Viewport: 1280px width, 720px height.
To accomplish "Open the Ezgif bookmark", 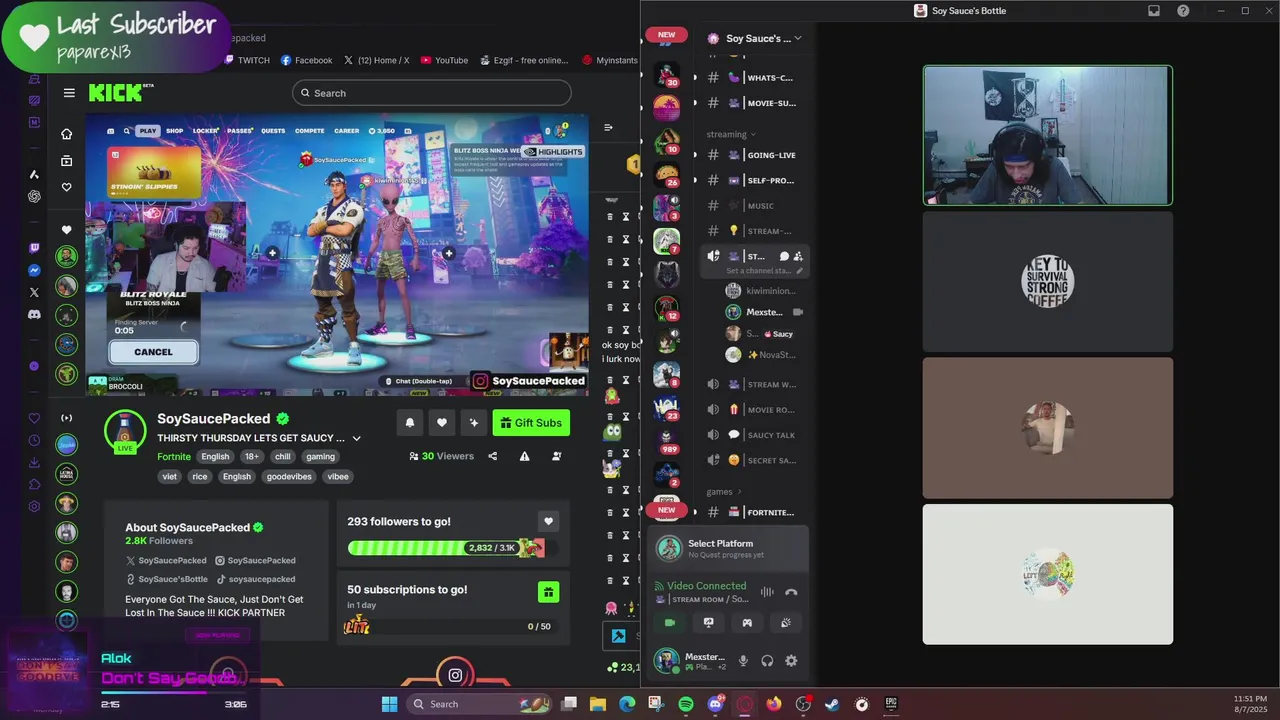I will (523, 60).
